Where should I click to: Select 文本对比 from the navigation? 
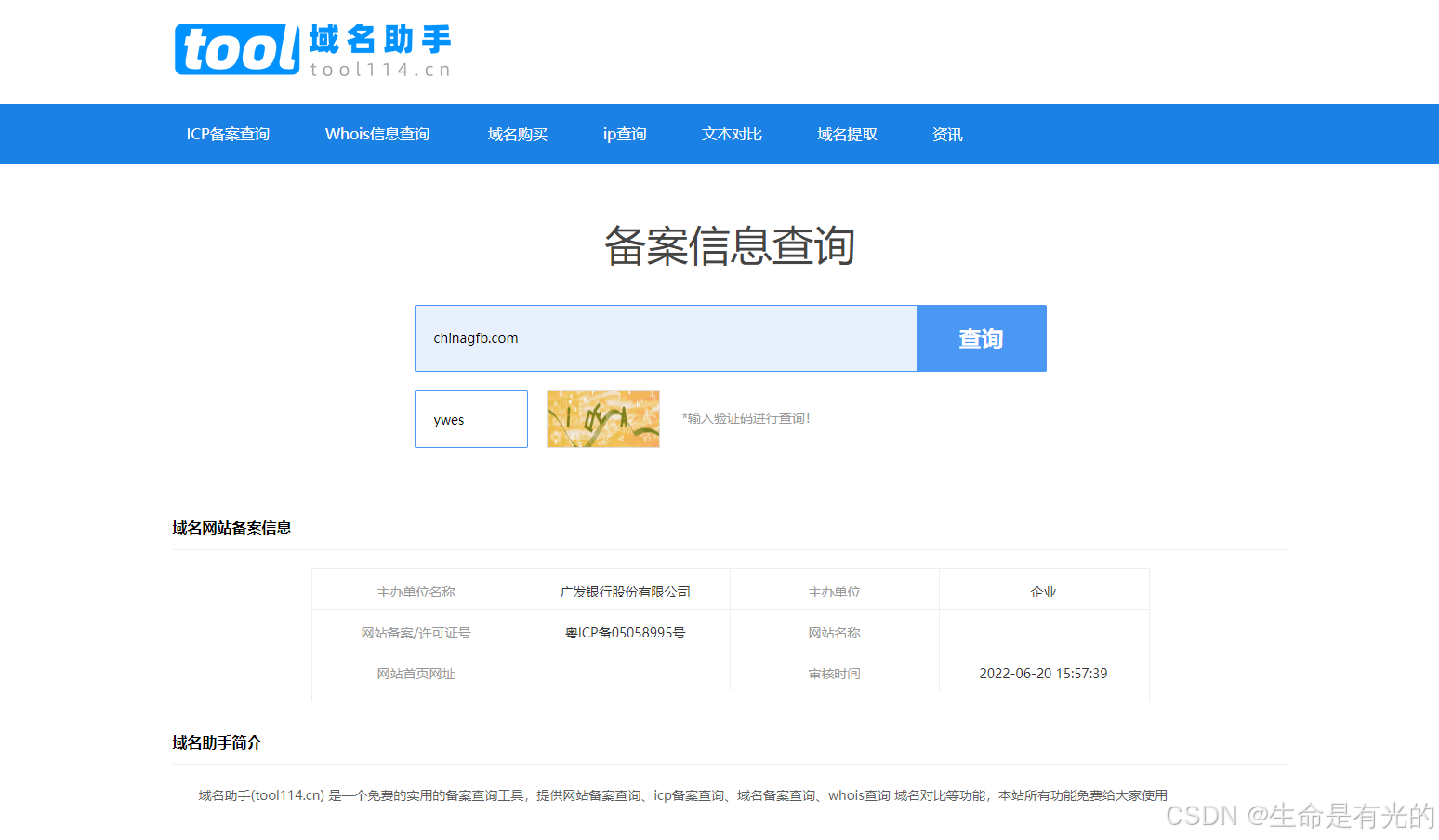coord(732,134)
